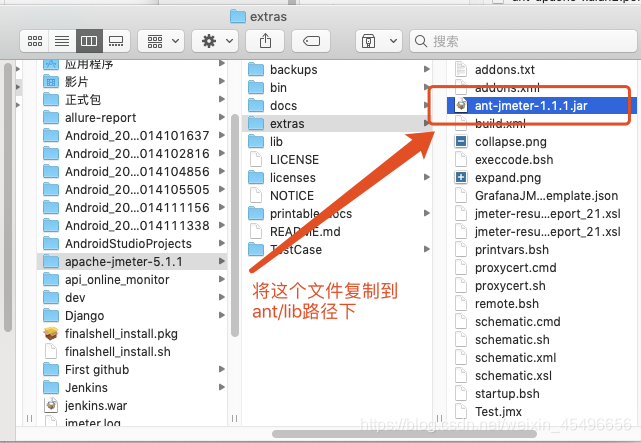
Task: Select the finalshell_install.pkg package icon
Action: pyautogui.click(x=51, y=333)
